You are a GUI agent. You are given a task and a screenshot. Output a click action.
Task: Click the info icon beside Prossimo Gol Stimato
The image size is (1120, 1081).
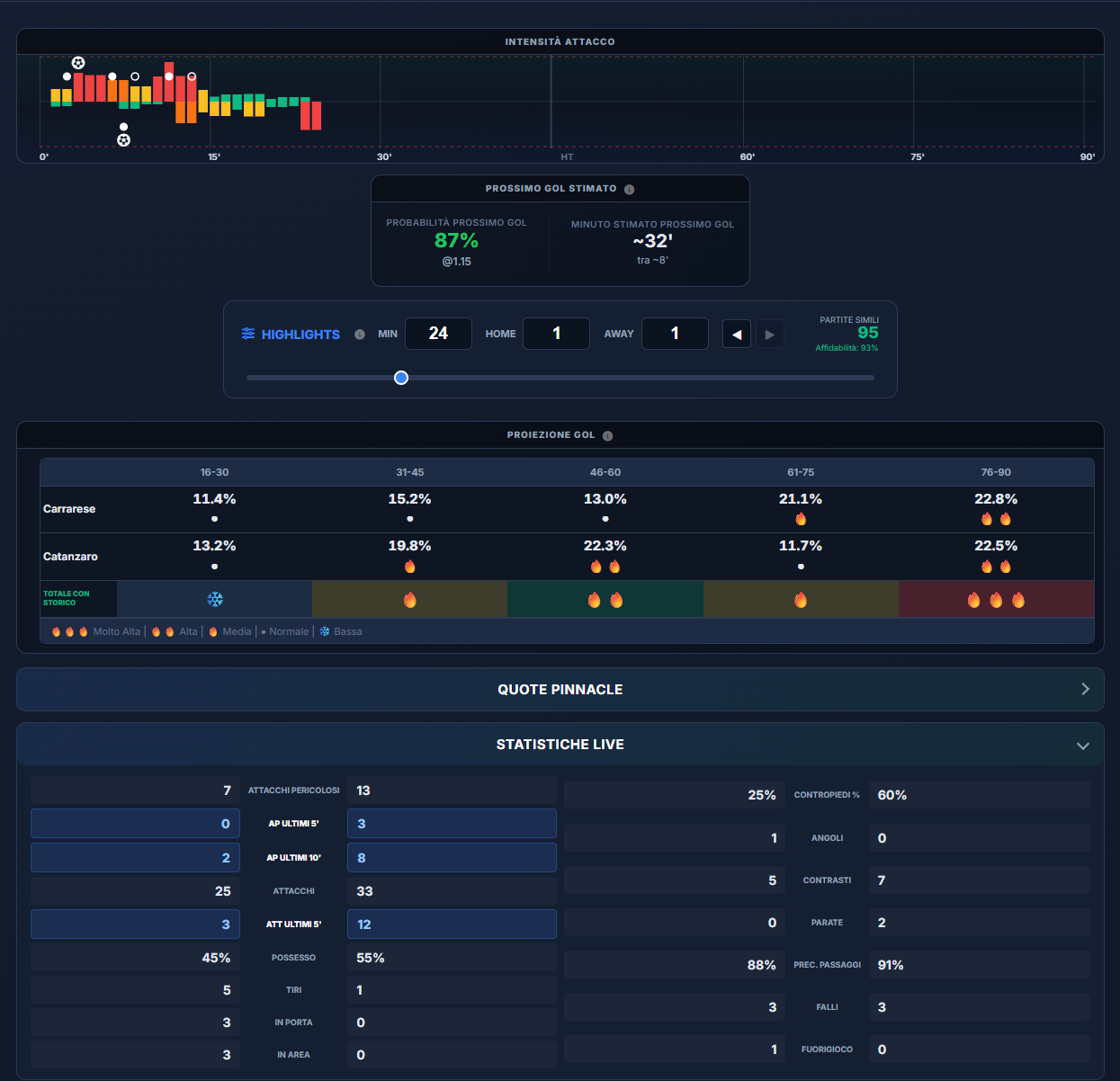coord(629,189)
